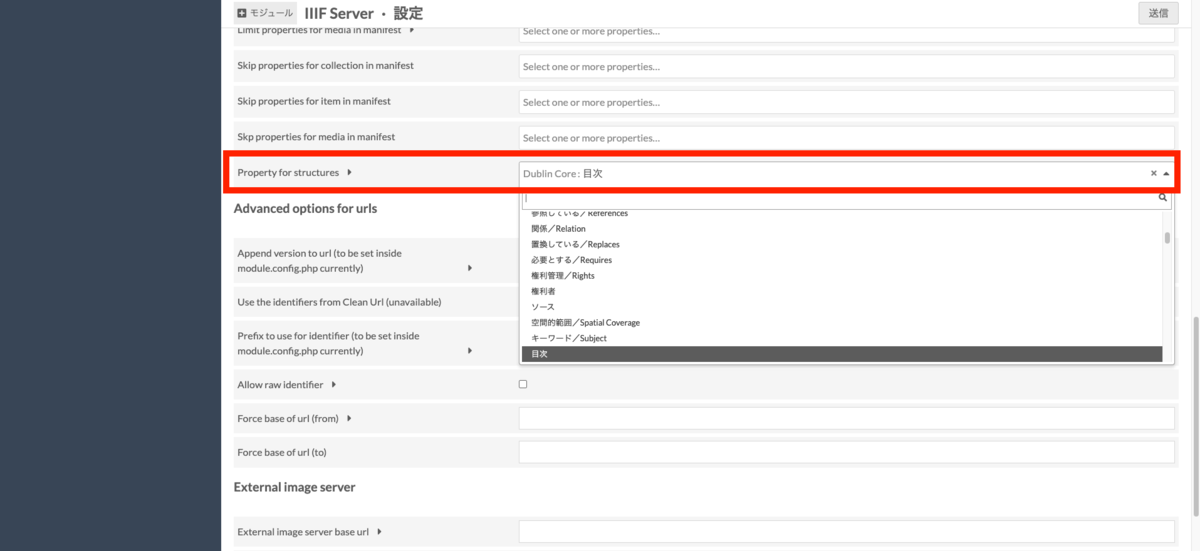1200x551 pixels.
Task: Select 必要とする／Requires option
Action: (x=842, y=260)
